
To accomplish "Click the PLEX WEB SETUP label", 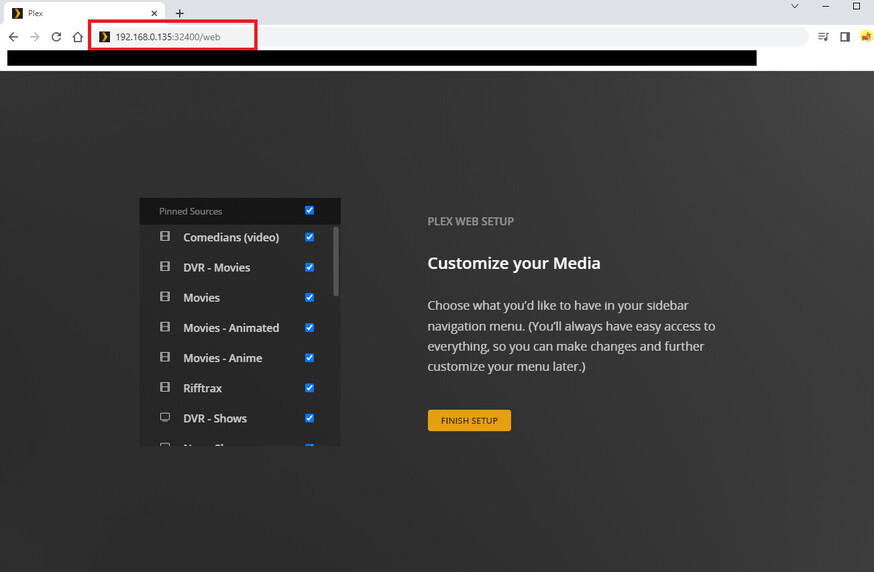I will (x=470, y=221).
